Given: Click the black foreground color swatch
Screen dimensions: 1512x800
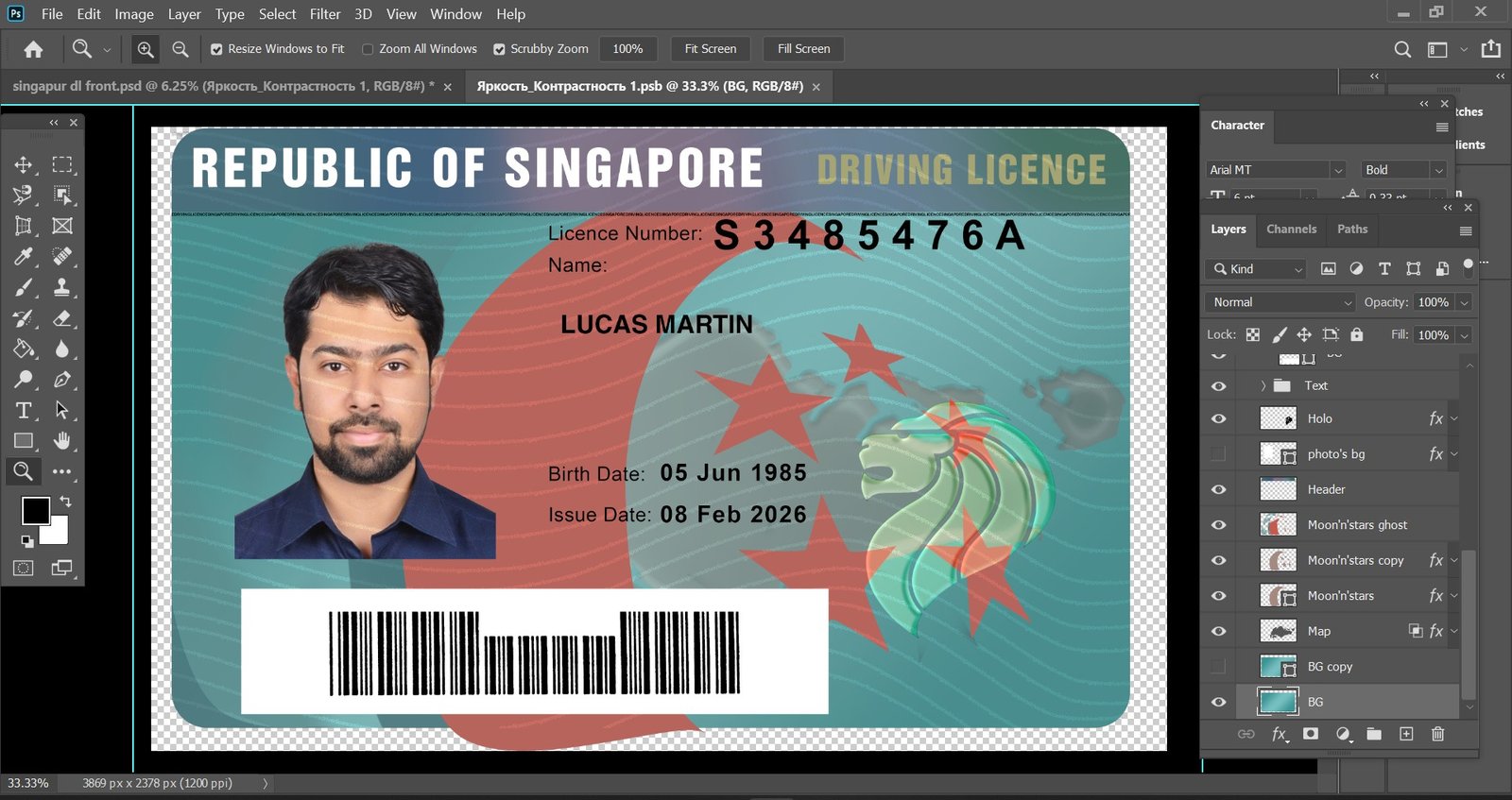Looking at the screenshot, I should (35, 511).
